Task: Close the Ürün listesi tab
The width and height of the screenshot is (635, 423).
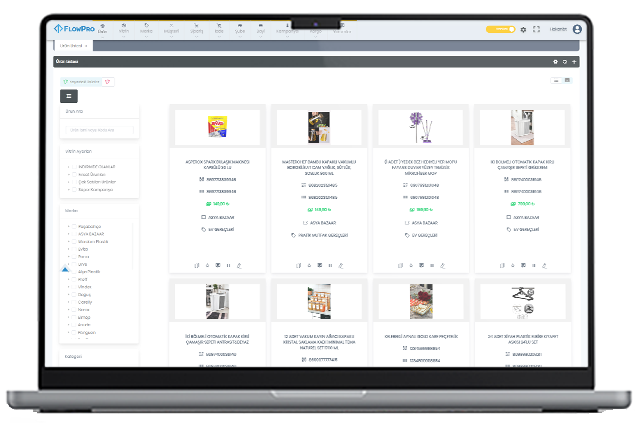Action: (x=86, y=46)
